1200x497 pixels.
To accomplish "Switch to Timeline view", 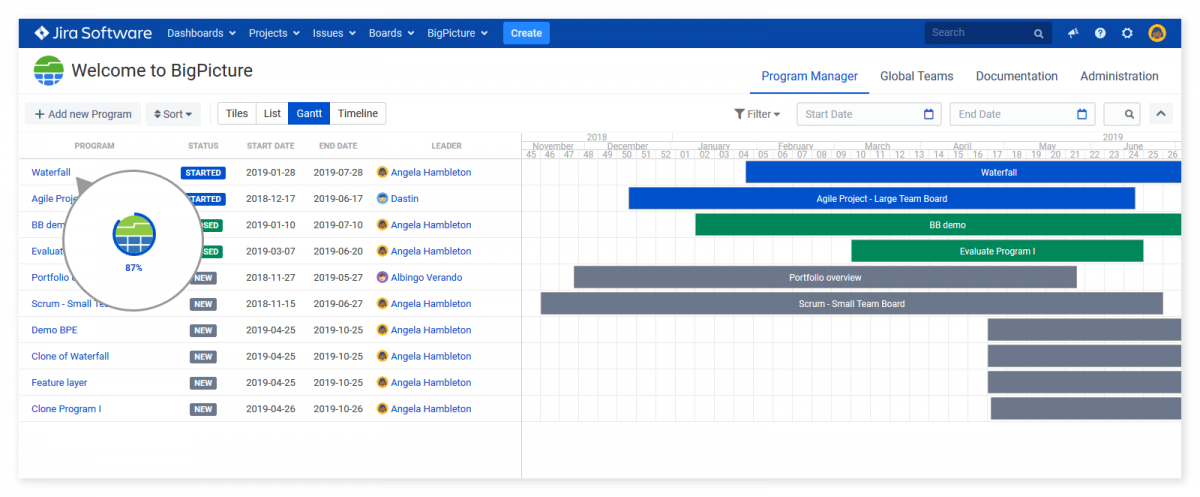I will click(x=357, y=114).
